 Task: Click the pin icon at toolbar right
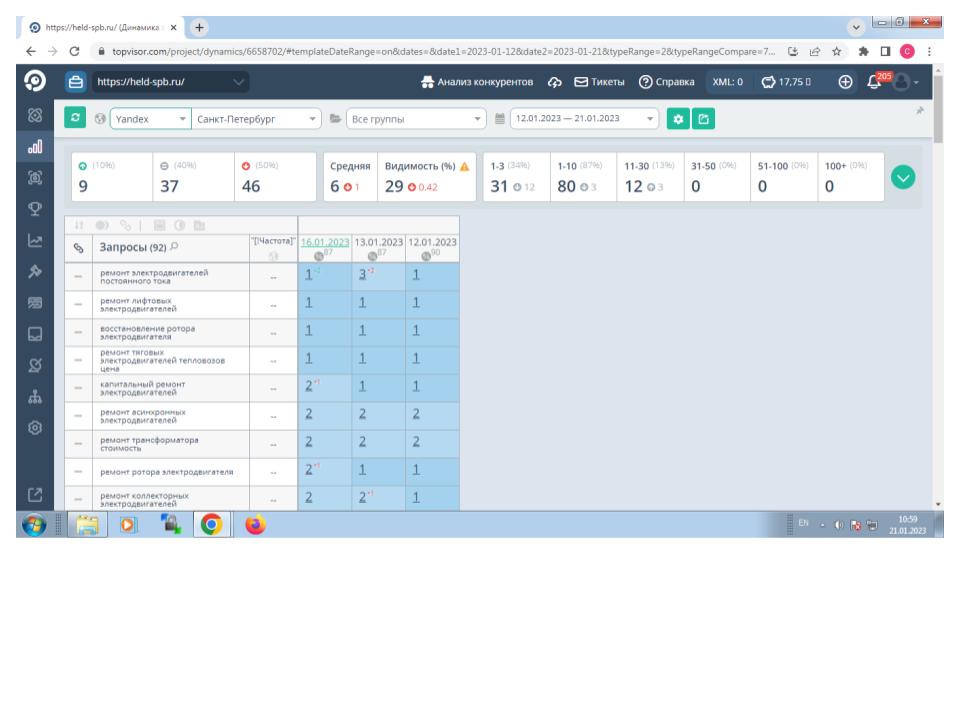(920, 111)
